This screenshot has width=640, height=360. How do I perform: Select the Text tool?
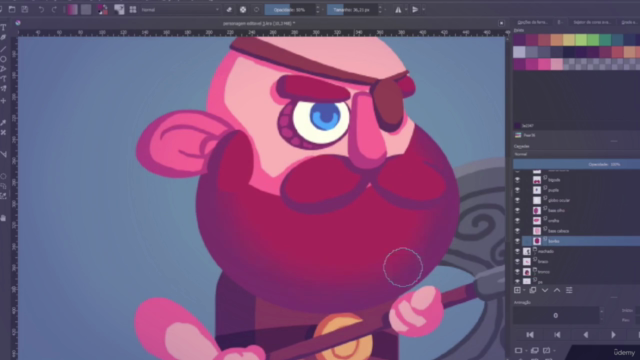(3, 28)
